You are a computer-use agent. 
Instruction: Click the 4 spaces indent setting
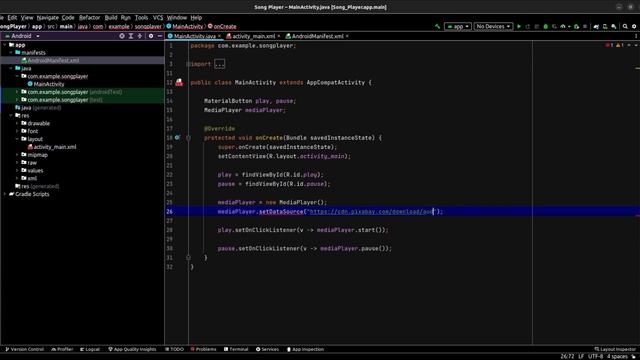[617, 357]
